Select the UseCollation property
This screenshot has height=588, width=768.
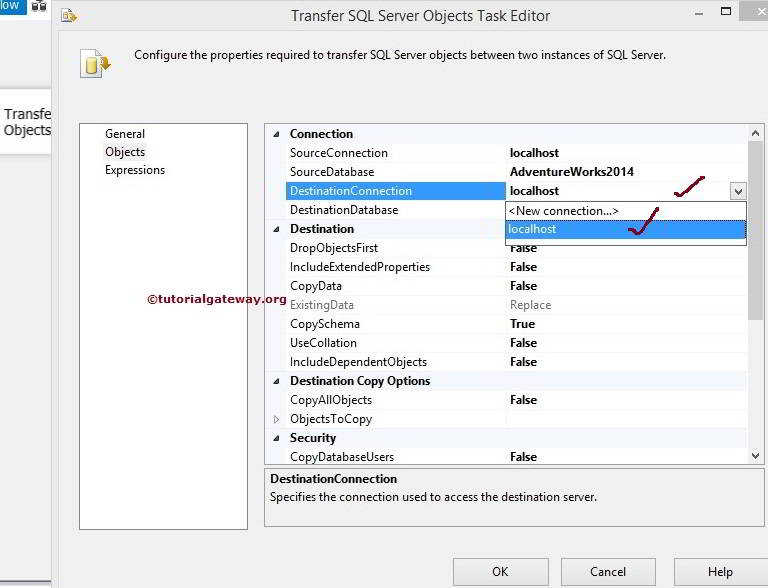[x=395, y=343]
